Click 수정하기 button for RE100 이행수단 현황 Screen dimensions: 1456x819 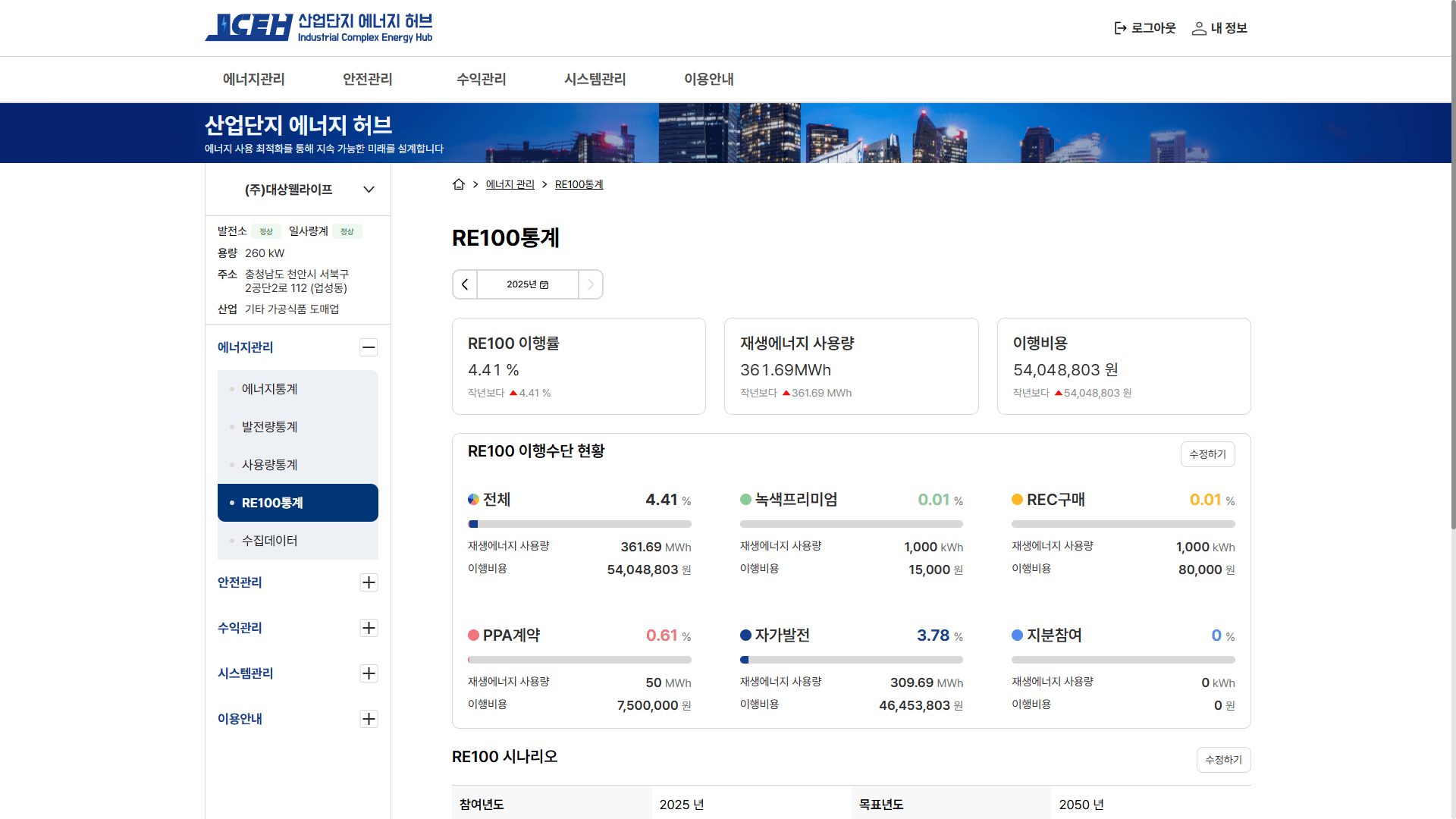tap(1207, 454)
